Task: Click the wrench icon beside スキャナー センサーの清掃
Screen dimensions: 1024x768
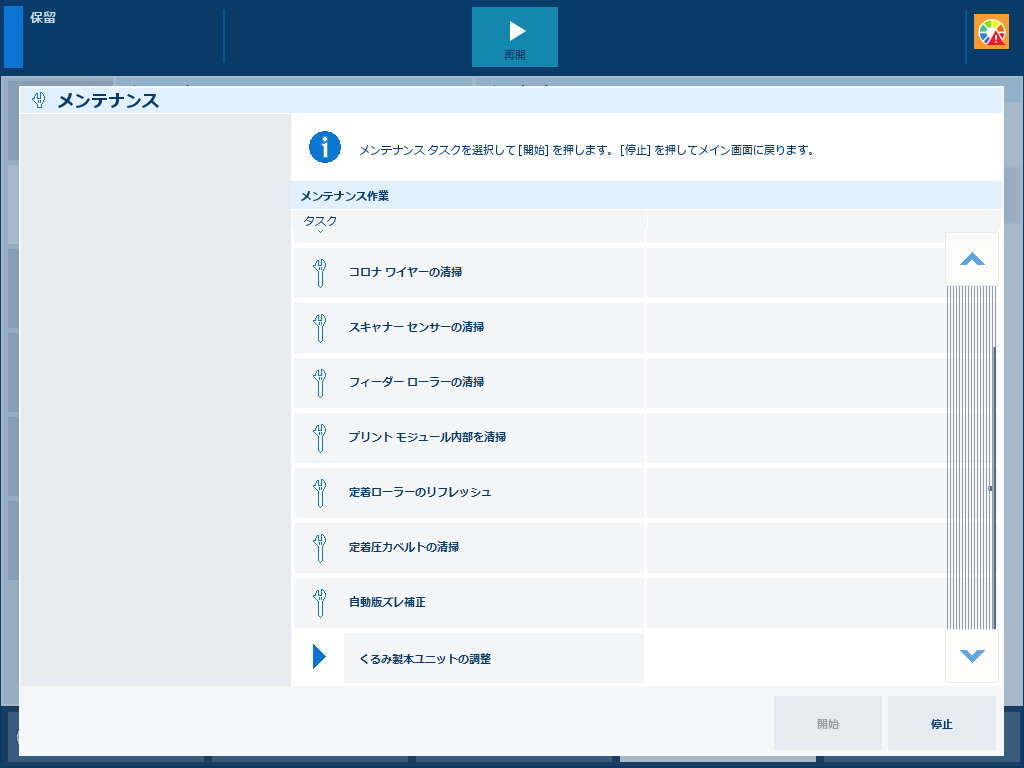Action: [x=319, y=328]
